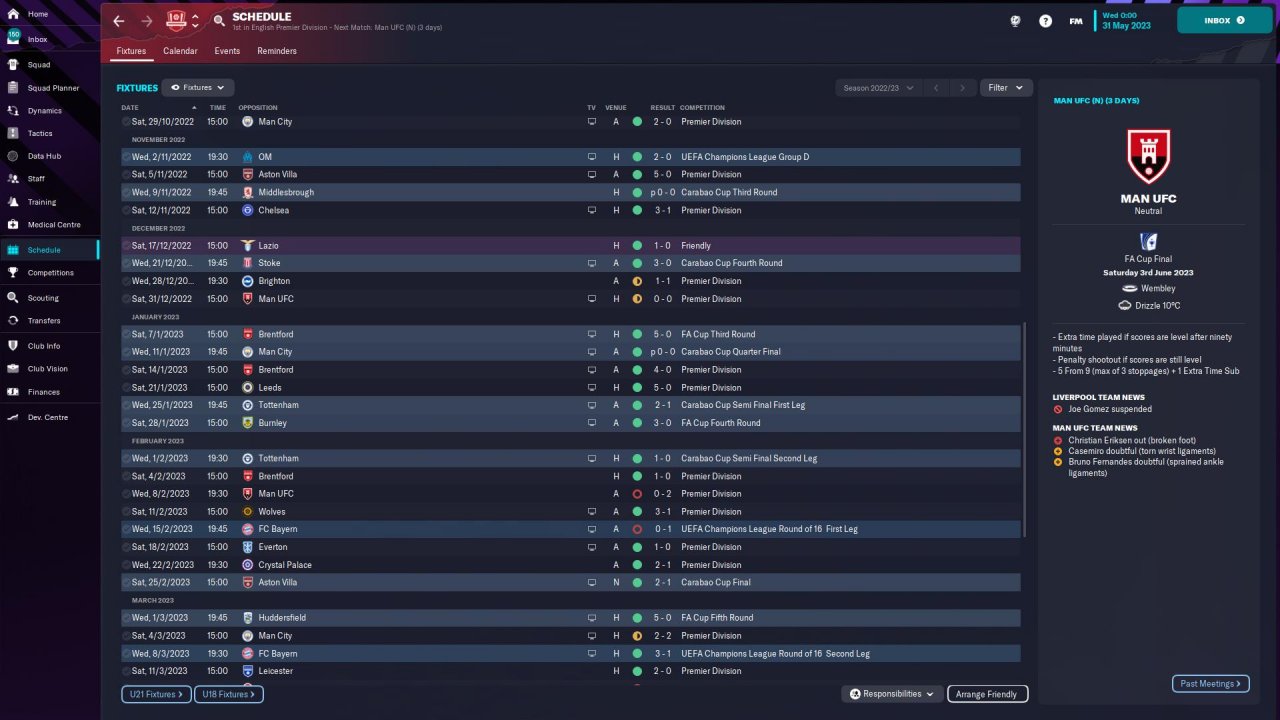Tick the checkmark for the Stoke fixture
Screen dimensions: 1280x720
tap(127, 263)
